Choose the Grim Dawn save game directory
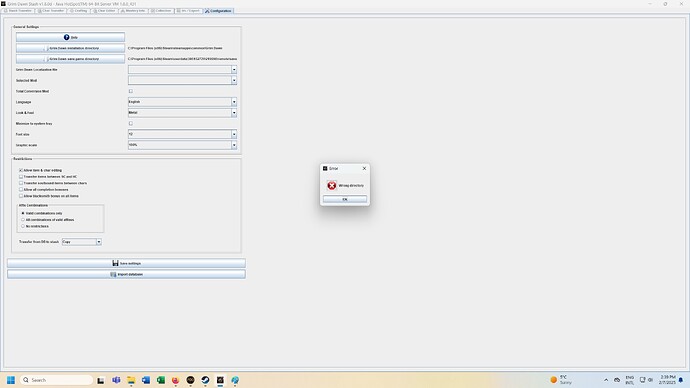This screenshot has height=388, width=690. click(x=70, y=59)
